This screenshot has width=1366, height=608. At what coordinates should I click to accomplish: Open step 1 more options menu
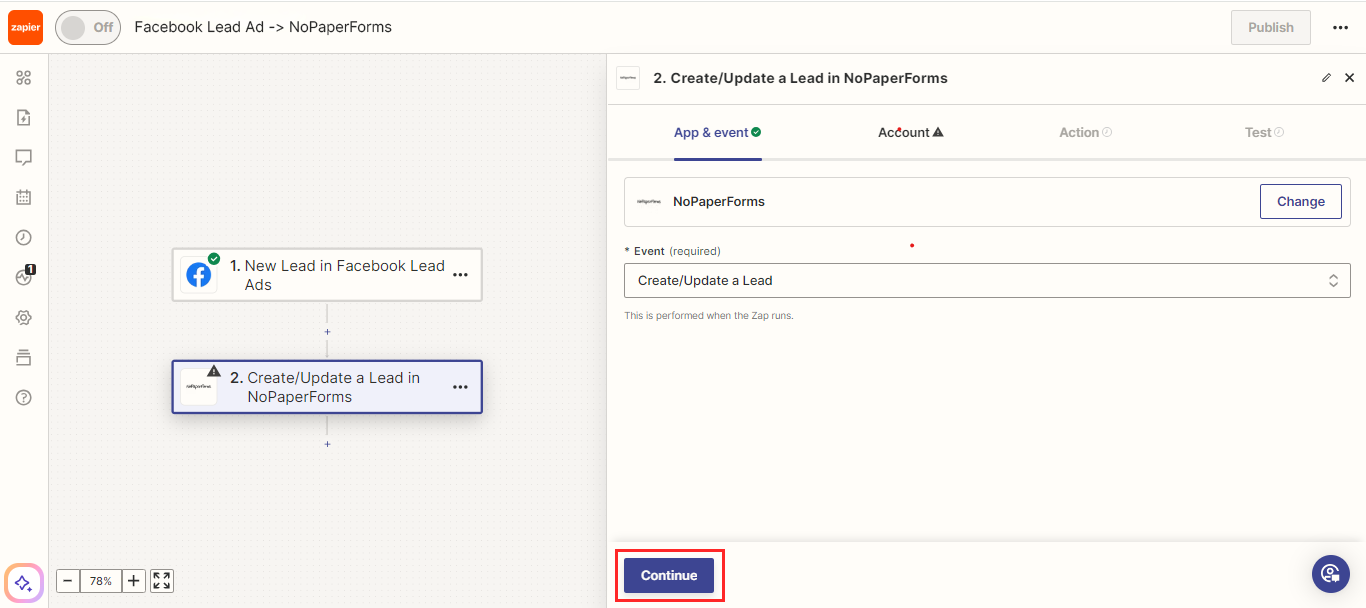pyautogui.click(x=460, y=275)
